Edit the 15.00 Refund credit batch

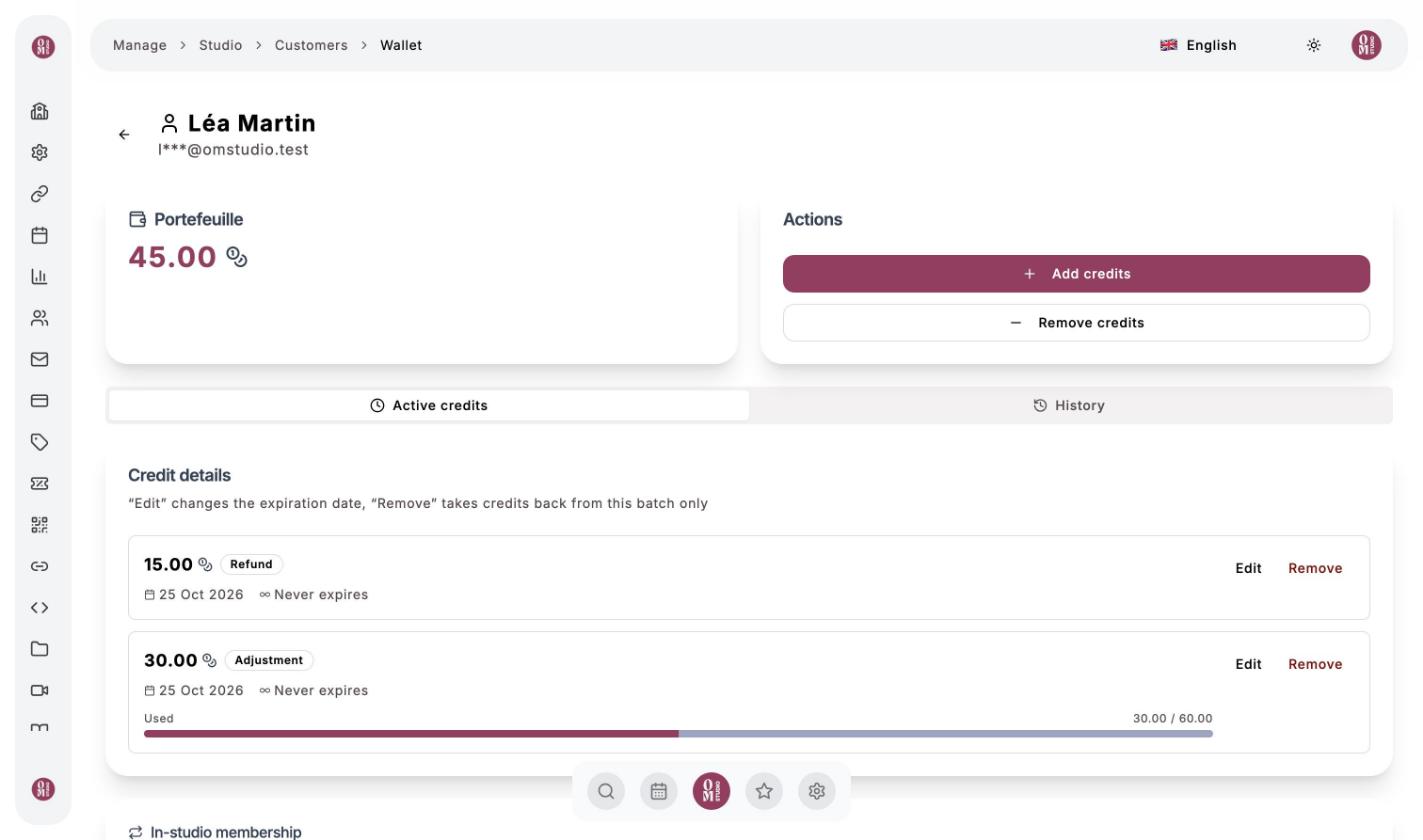tap(1248, 568)
